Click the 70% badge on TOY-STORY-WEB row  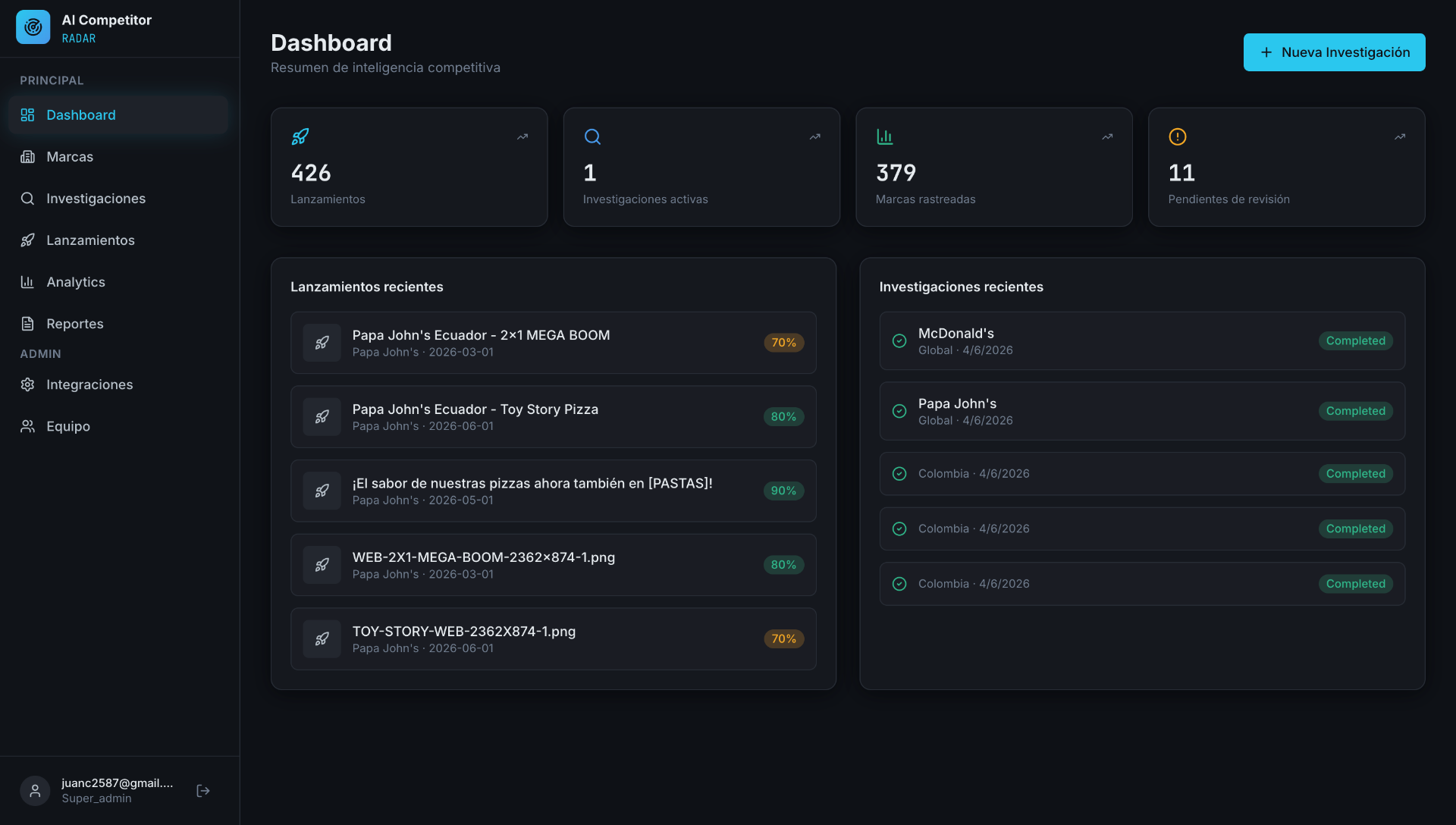click(783, 639)
